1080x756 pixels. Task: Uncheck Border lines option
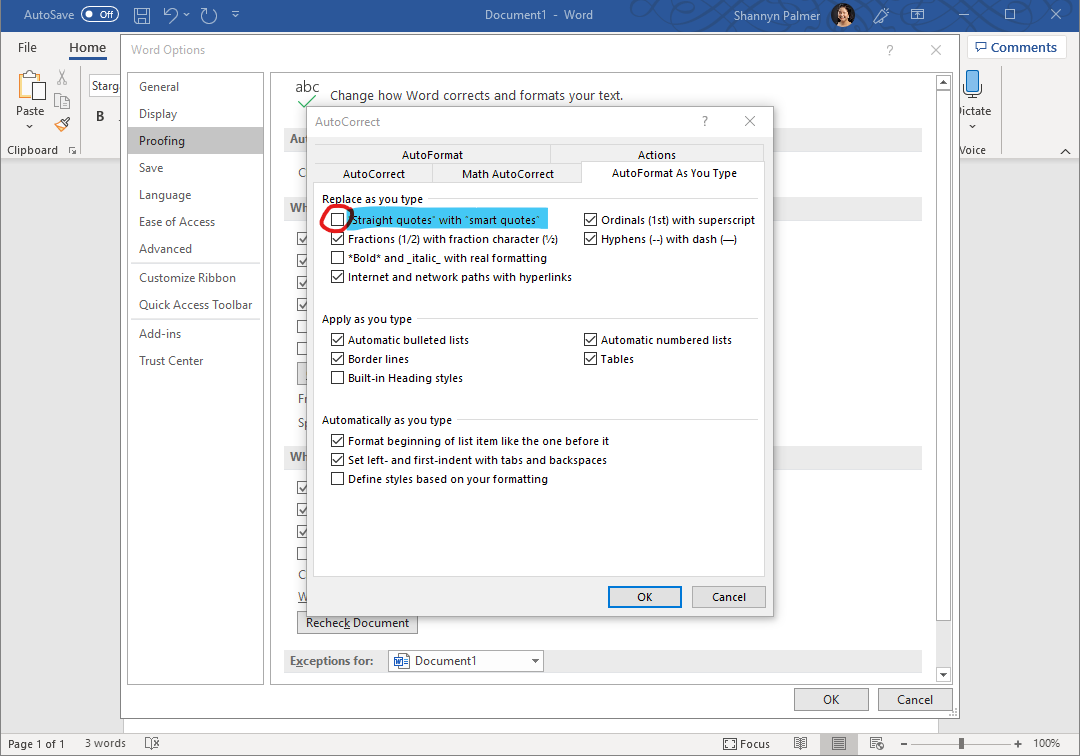pos(338,359)
